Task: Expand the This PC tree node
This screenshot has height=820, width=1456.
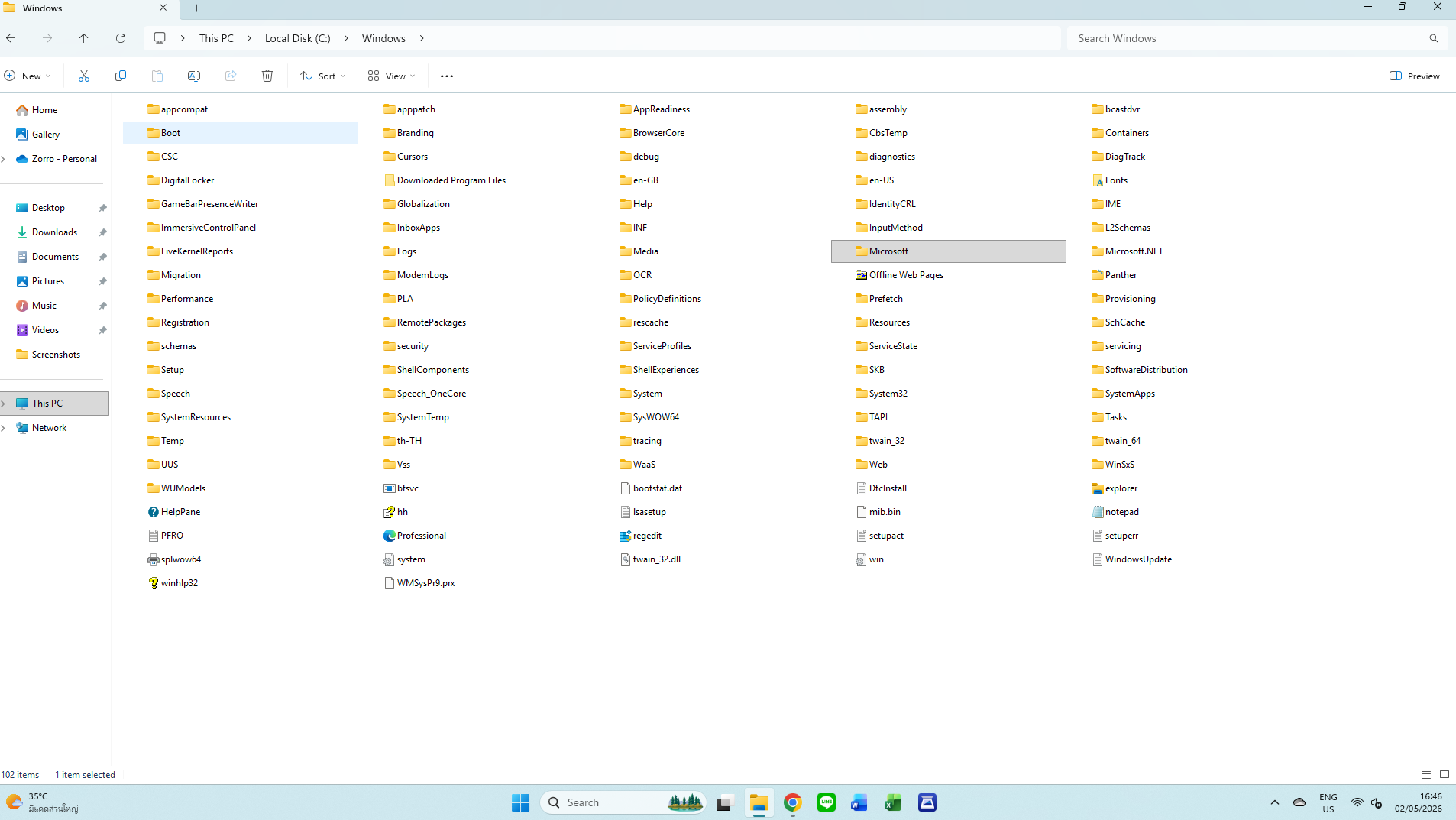Action: point(4,404)
